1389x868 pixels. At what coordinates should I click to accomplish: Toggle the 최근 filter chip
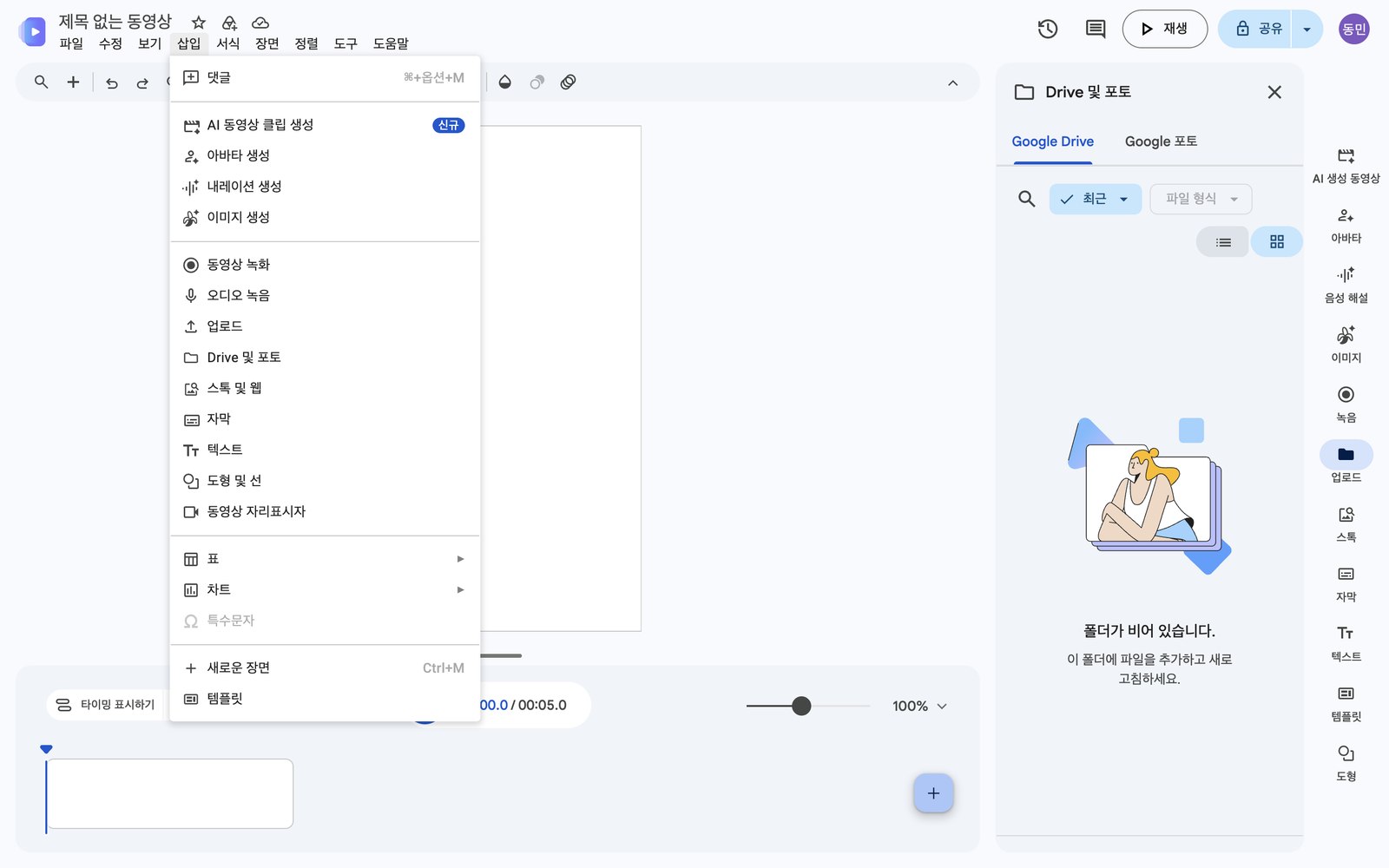pyautogui.click(x=1096, y=199)
